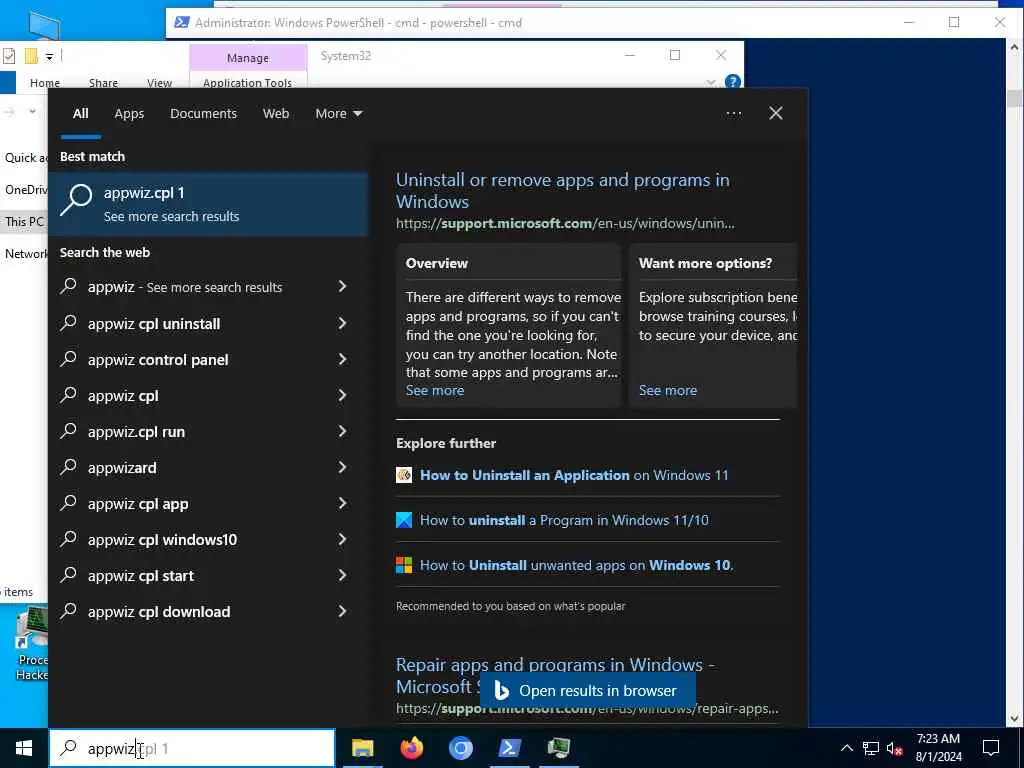Switch to the Documents search tab
This screenshot has height=768, width=1024.
tap(203, 114)
